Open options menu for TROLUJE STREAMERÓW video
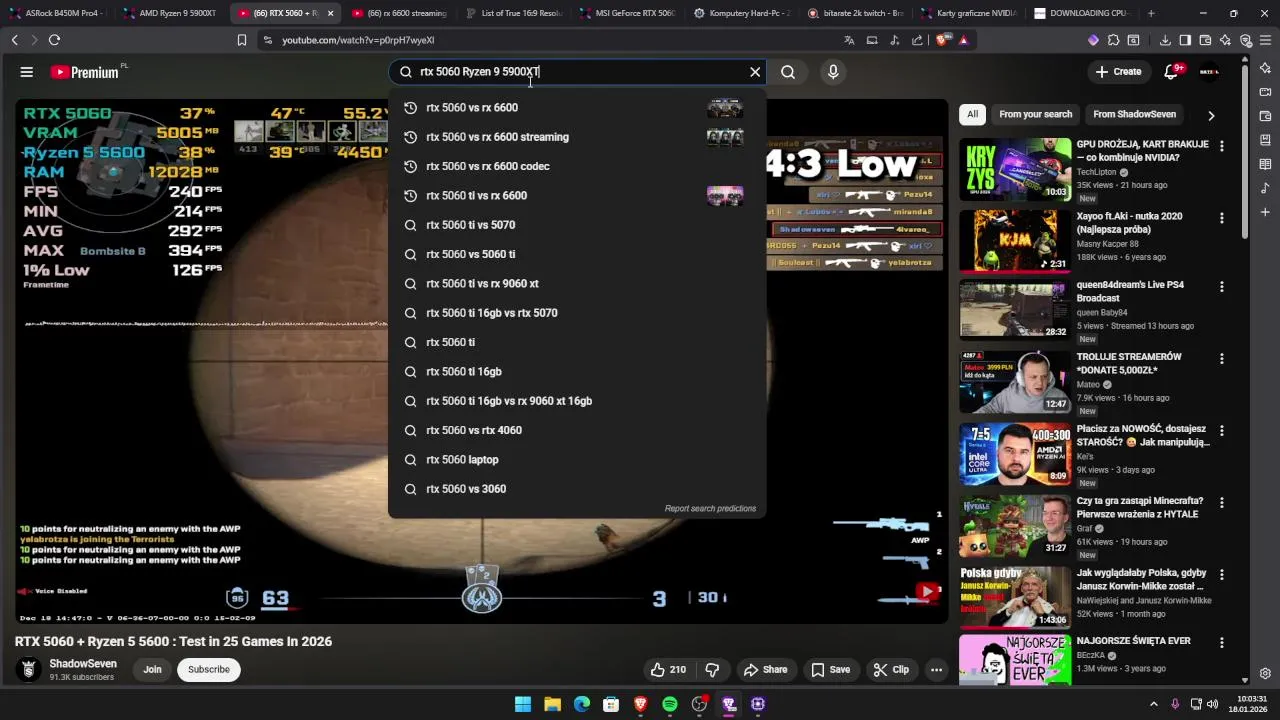The height and width of the screenshot is (720, 1280). point(1221,359)
